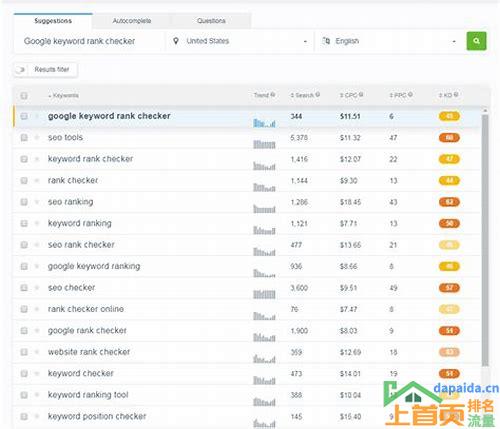Open trend chart for google rank checker
This screenshot has width=500, height=429.
[264, 337]
